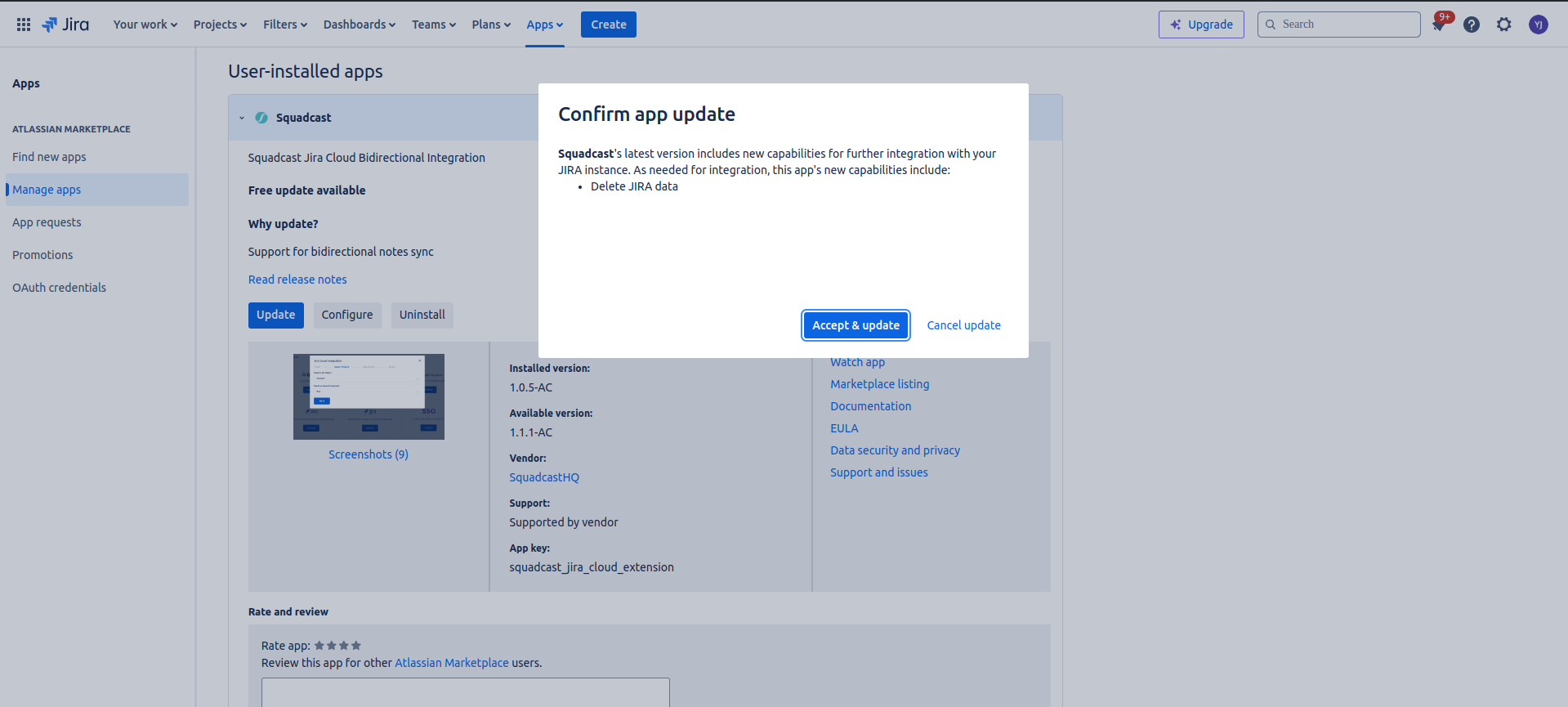The width and height of the screenshot is (1568, 707).
Task: Open the app switcher grid icon
Action: [x=24, y=25]
